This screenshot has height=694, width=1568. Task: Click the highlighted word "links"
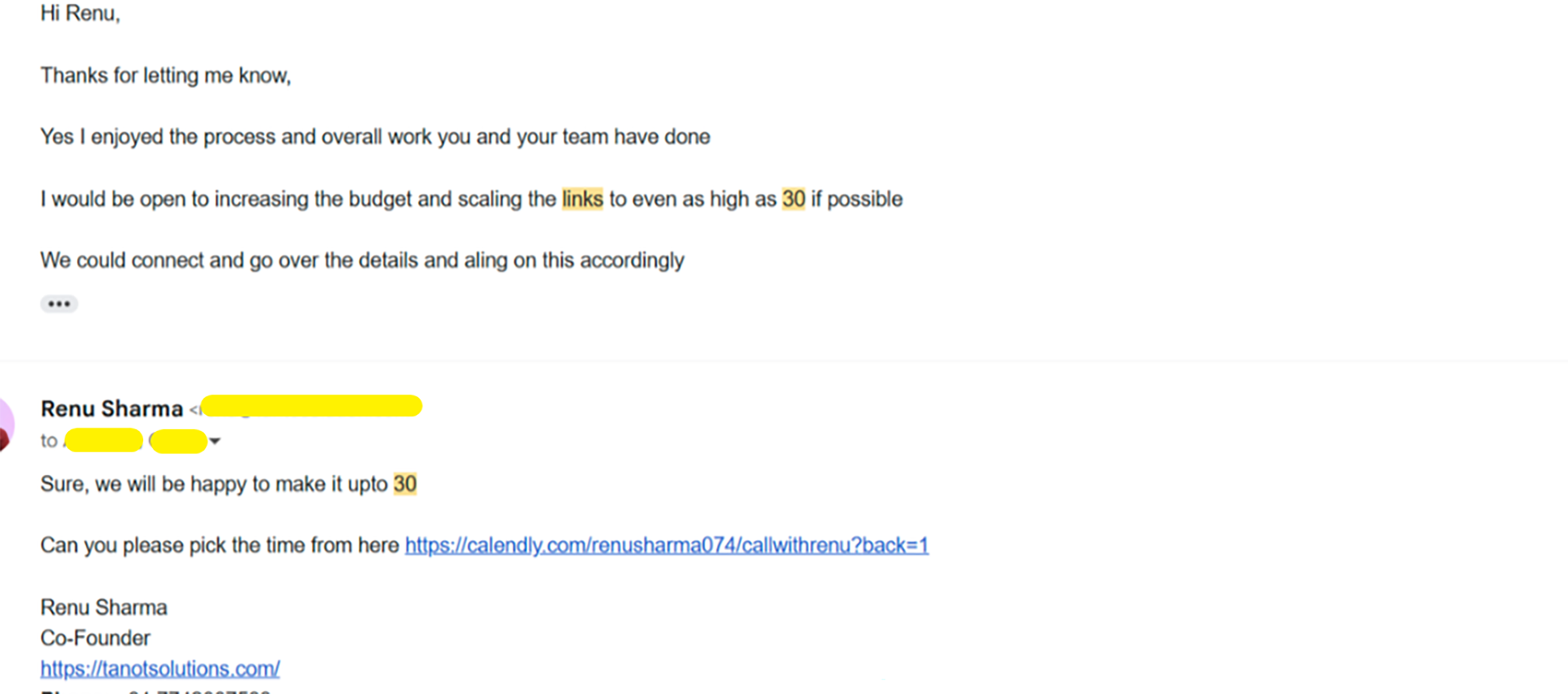click(582, 199)
